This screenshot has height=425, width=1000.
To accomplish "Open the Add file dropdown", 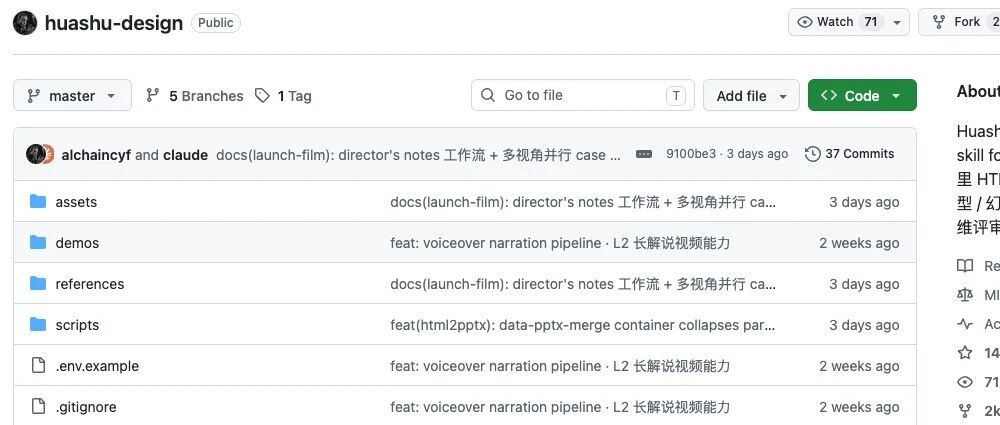I will 751,96.
